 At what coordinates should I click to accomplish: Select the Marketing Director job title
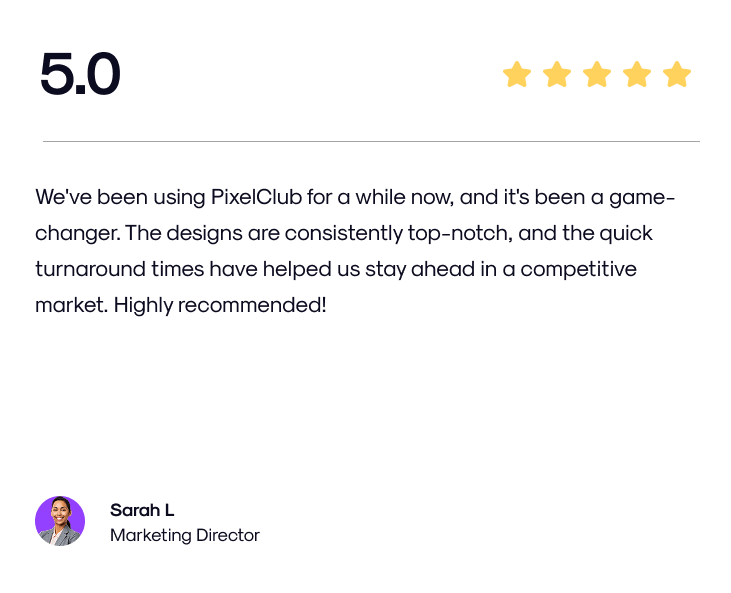[185, 535]
